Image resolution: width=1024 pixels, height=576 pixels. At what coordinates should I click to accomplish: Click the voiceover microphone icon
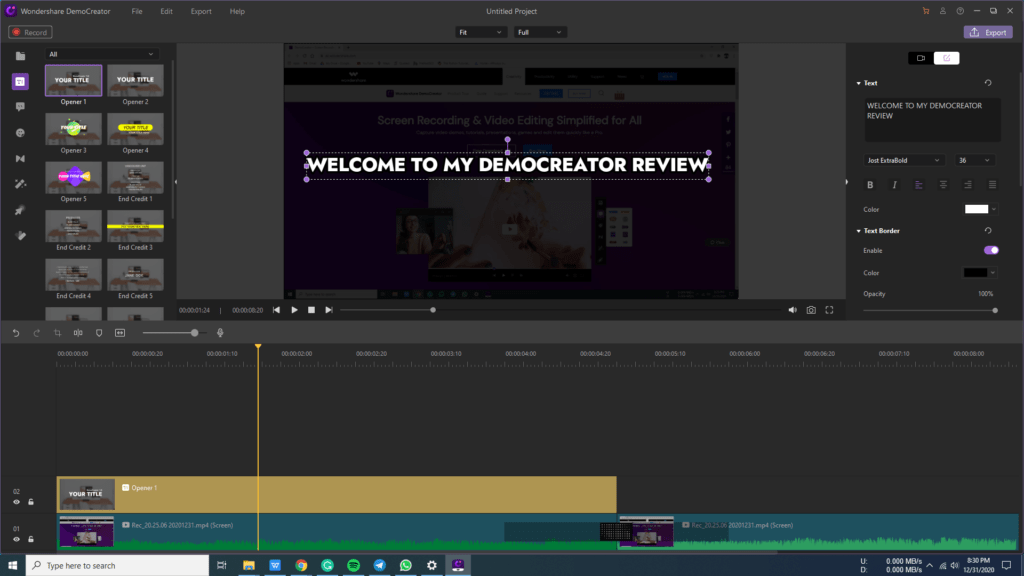pos(220,333)
